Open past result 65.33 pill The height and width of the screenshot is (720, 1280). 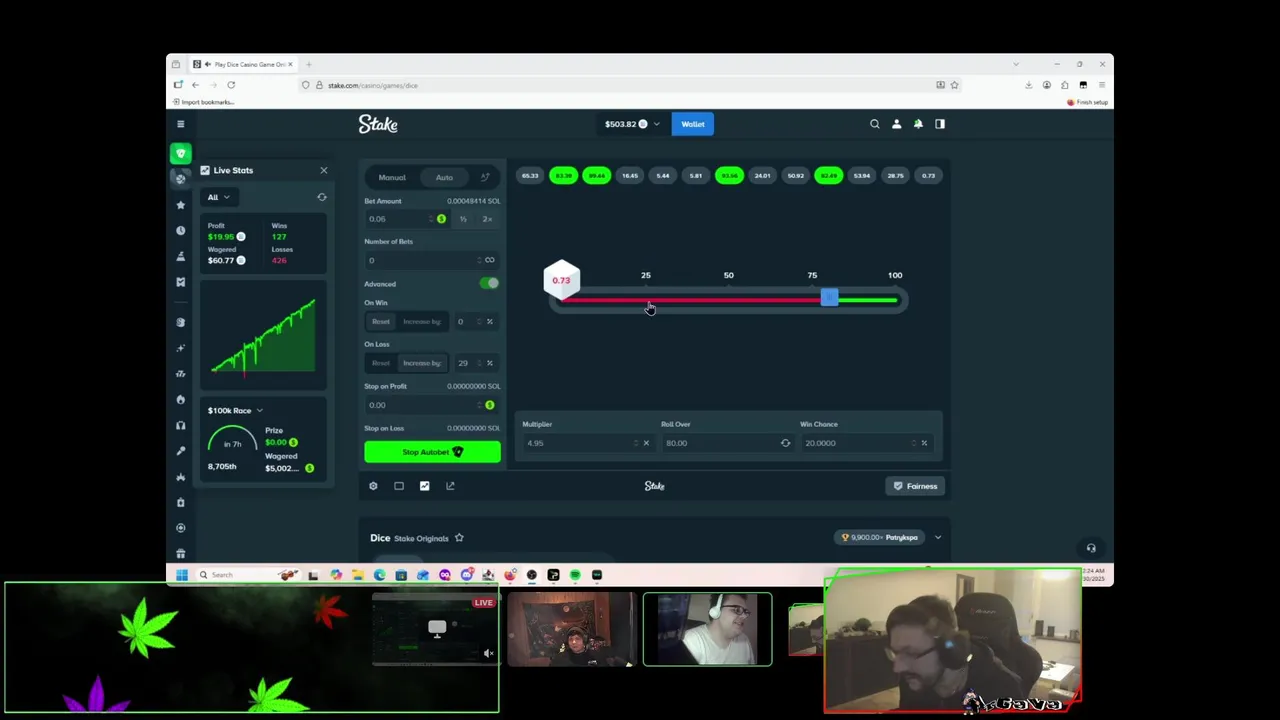pos(530,176)
